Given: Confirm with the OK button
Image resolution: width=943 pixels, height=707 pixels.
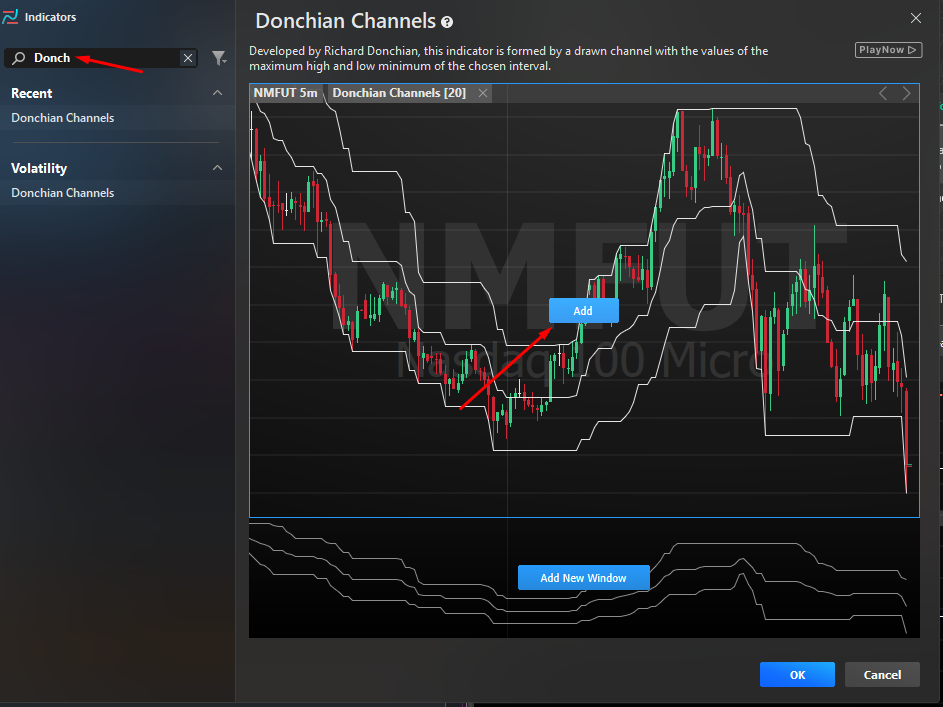Looking at the screenshot, I should point(797,675).
